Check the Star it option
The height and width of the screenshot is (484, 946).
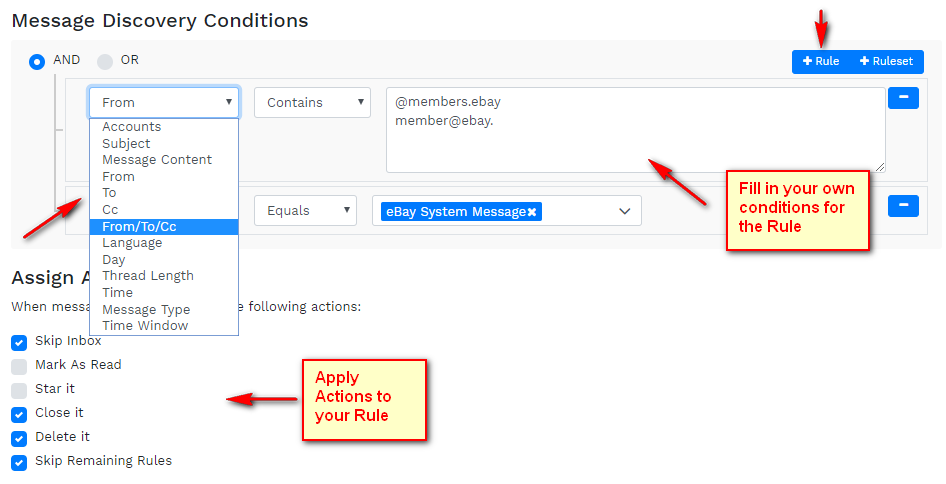19,390
